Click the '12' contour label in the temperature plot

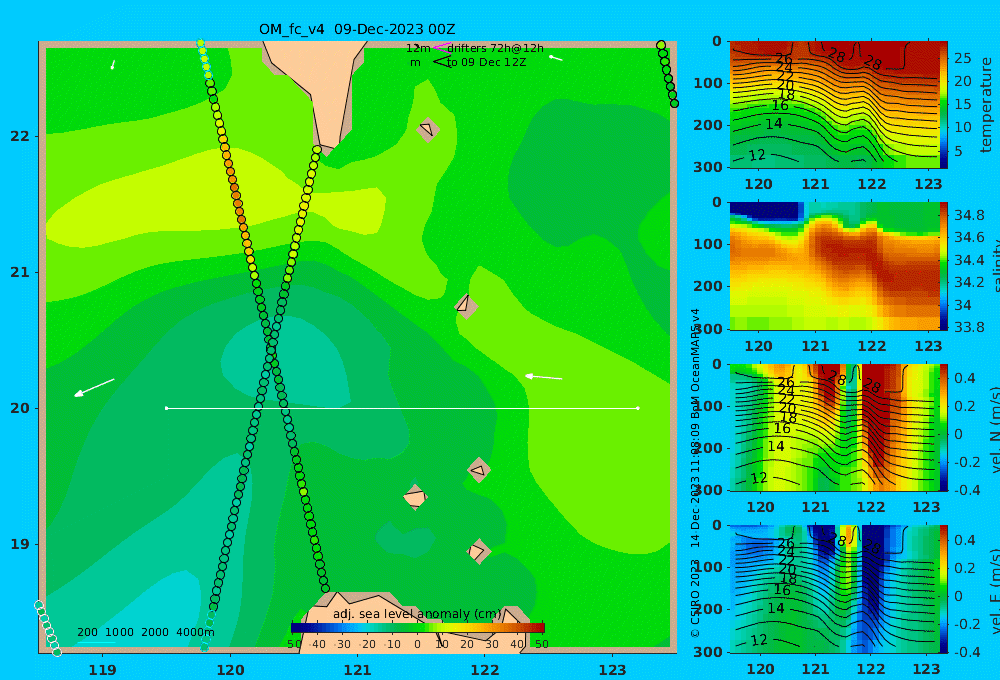click(756, 155)
